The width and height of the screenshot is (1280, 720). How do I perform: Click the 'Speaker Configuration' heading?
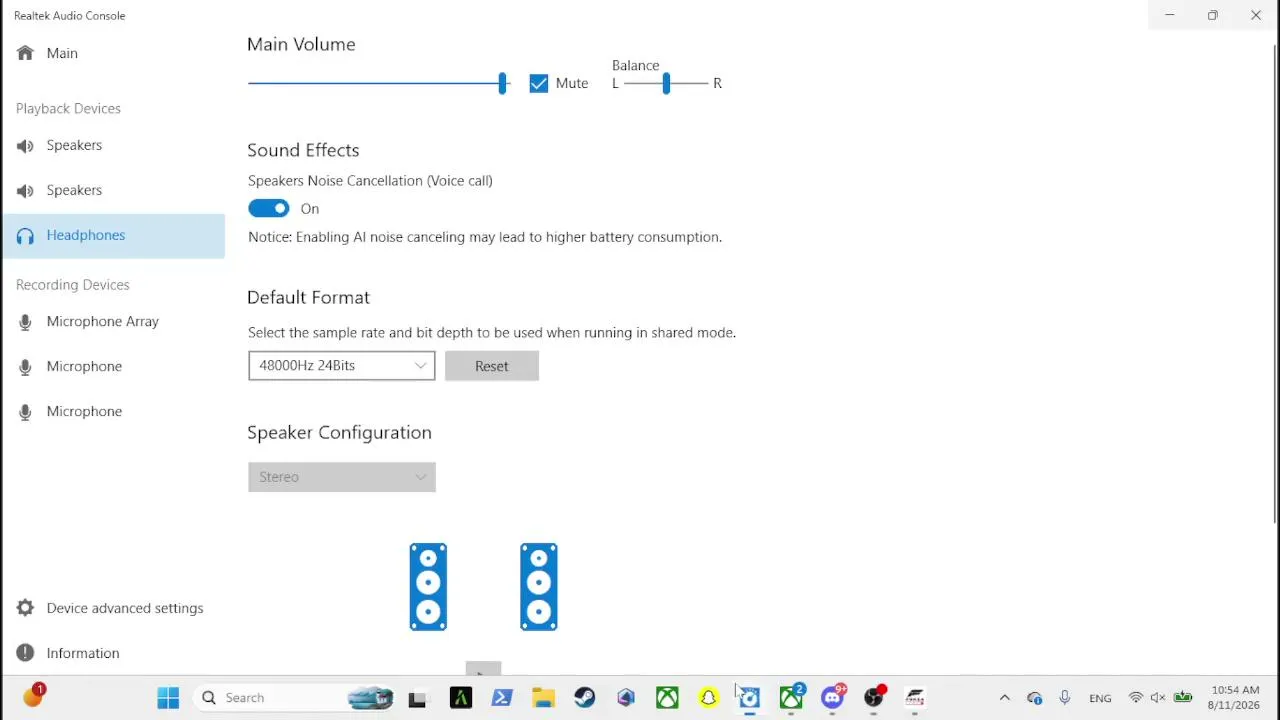[339, 432]
